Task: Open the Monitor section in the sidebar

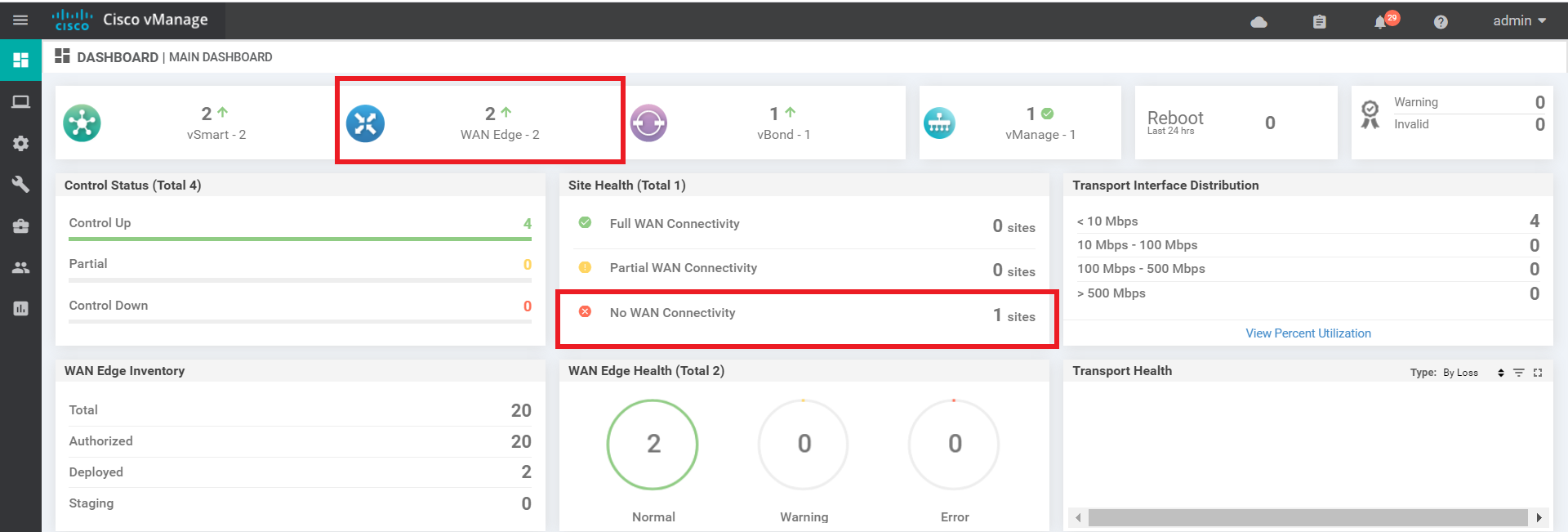Action: [20, 102]
